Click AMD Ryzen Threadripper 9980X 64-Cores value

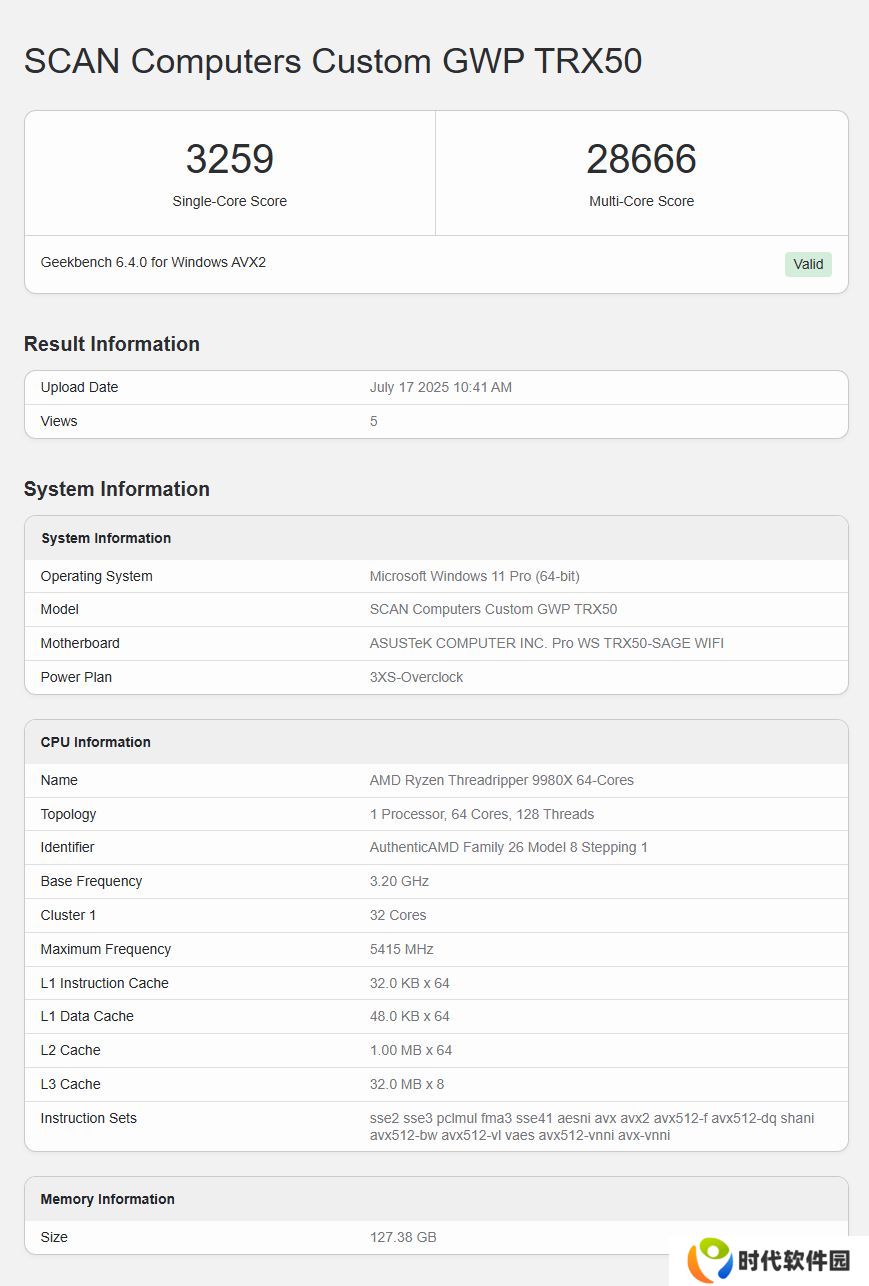point(502,780)
